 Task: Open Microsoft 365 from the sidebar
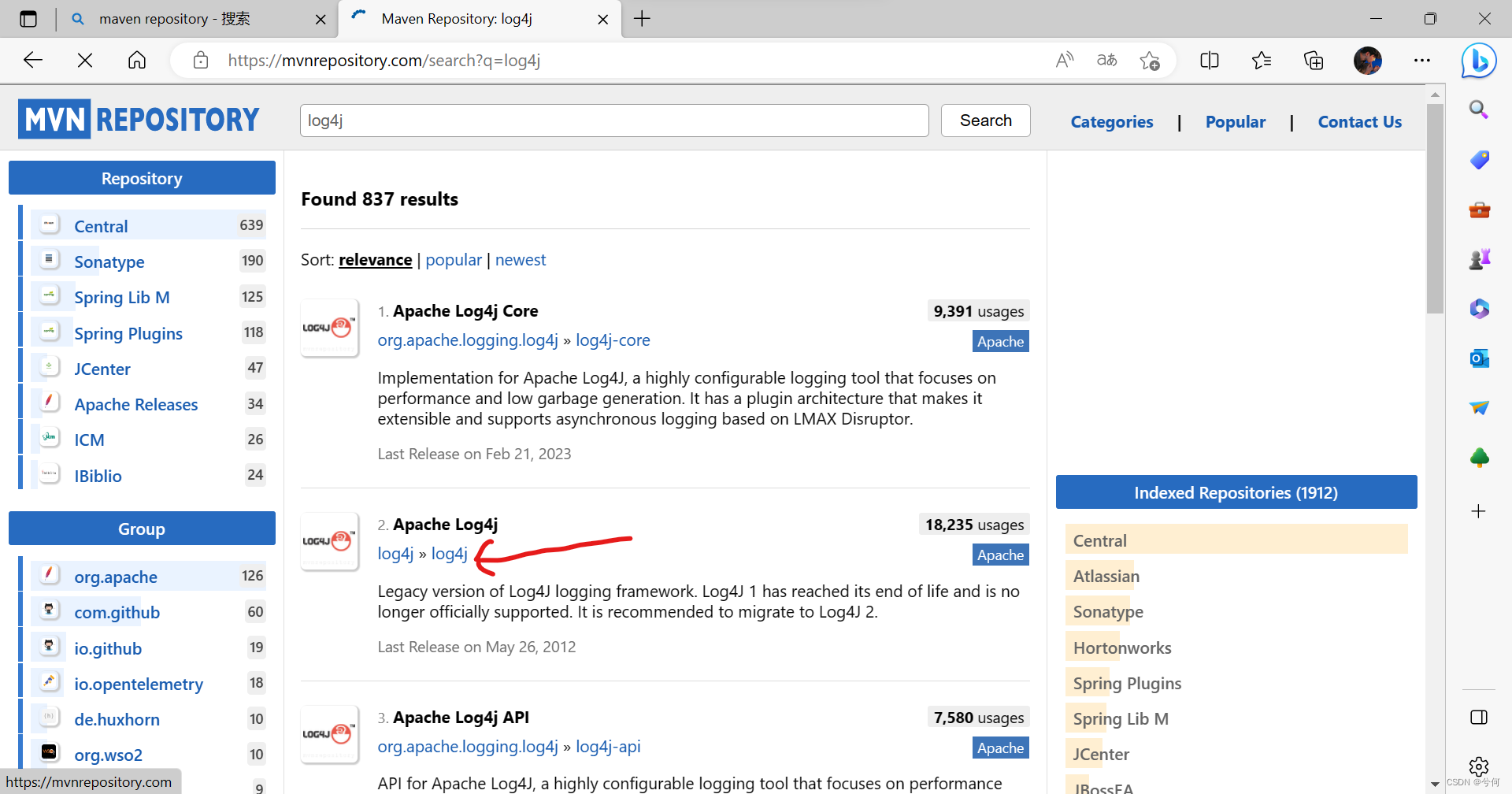(1479, 308)
